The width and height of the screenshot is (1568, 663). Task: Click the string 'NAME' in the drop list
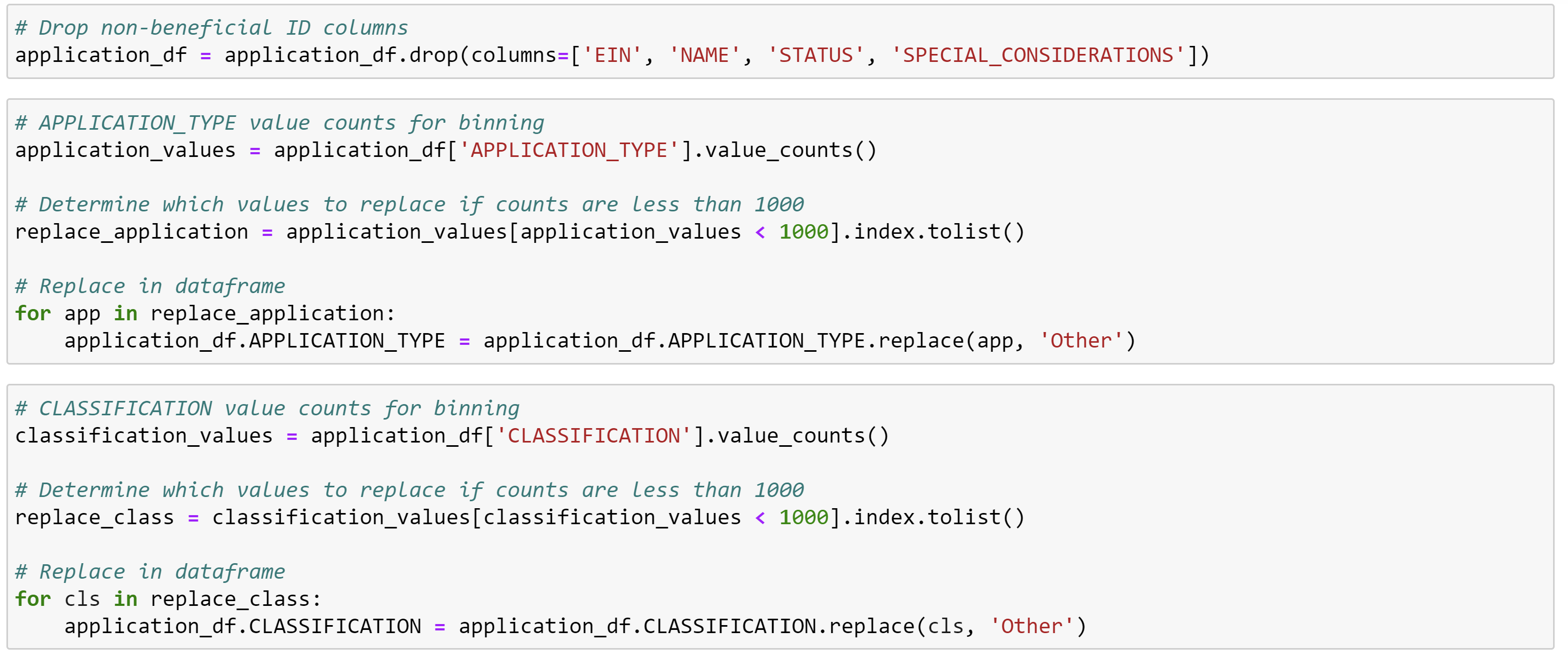tap(704, 56)
